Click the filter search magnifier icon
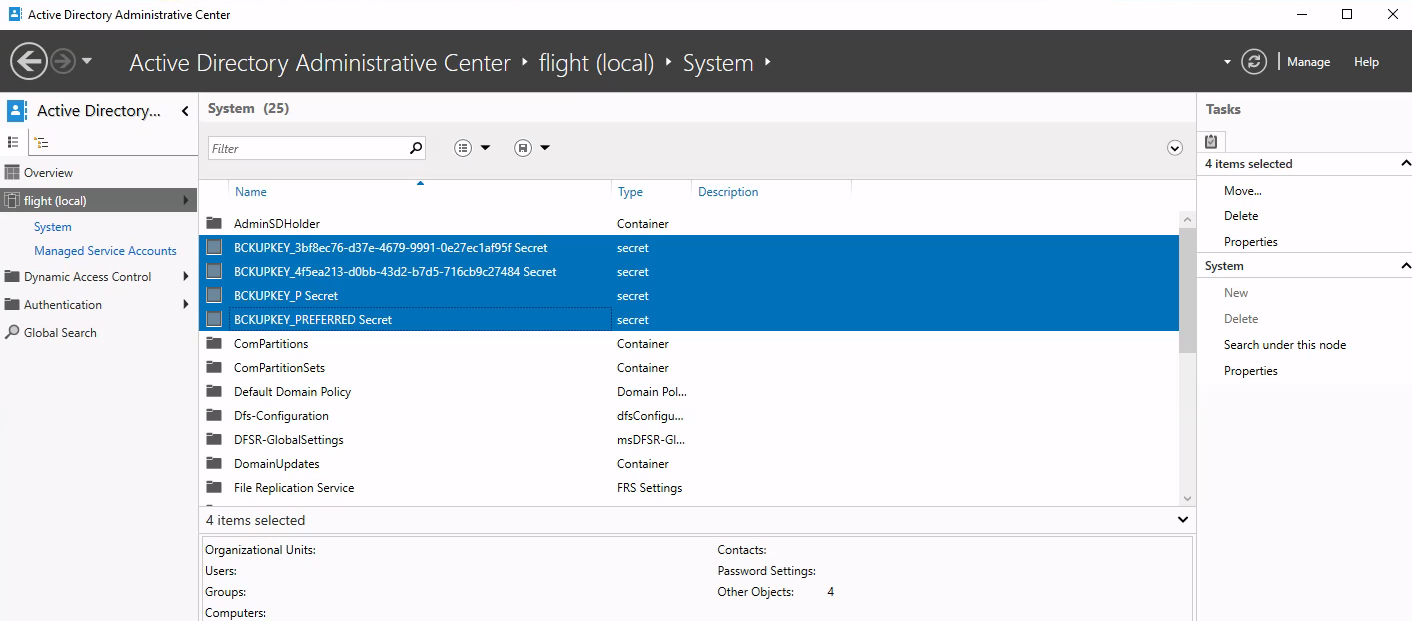 [416, 148]
